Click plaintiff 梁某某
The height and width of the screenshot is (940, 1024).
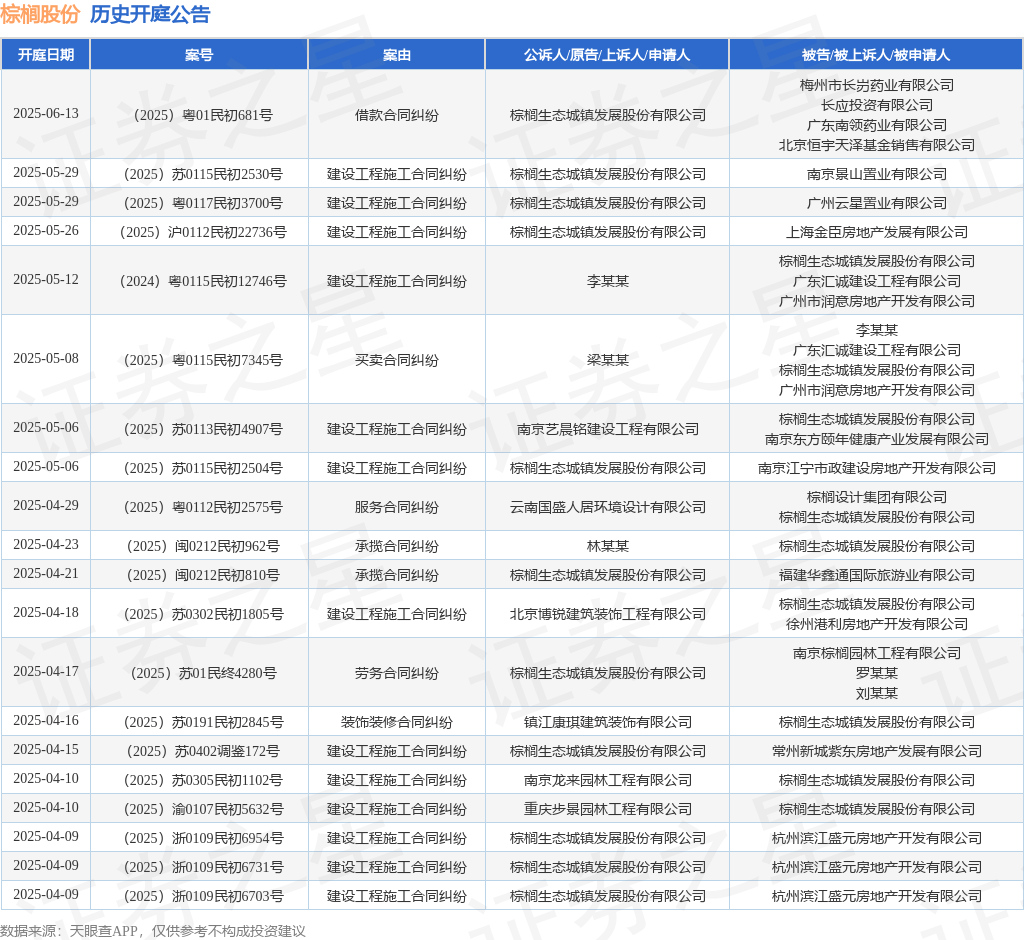[x=607, y=360]
